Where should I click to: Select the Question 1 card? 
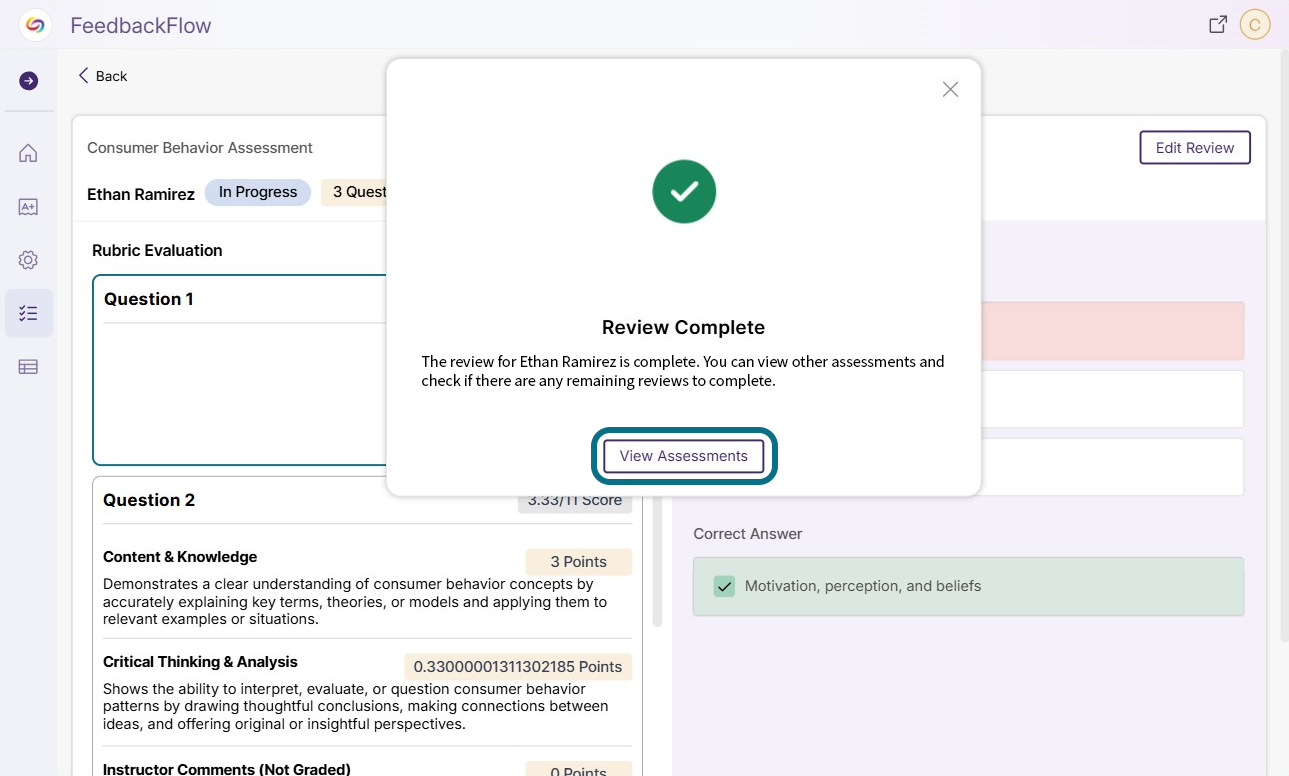tap(240, 370)
